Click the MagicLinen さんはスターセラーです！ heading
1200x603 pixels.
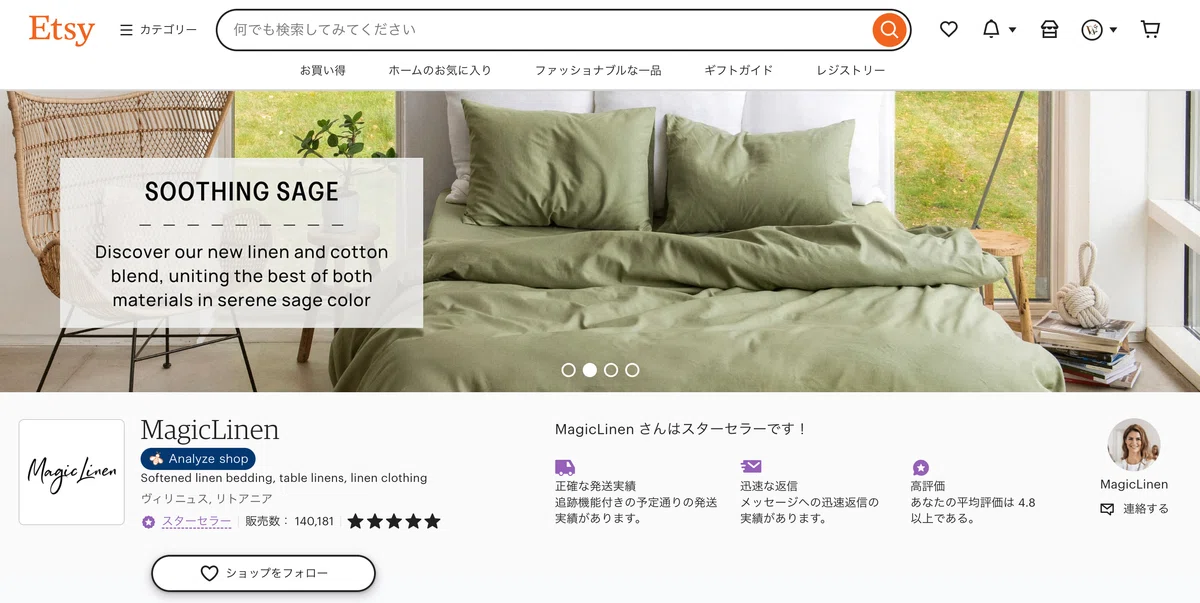pyautogui.click(x=681, y=429)
